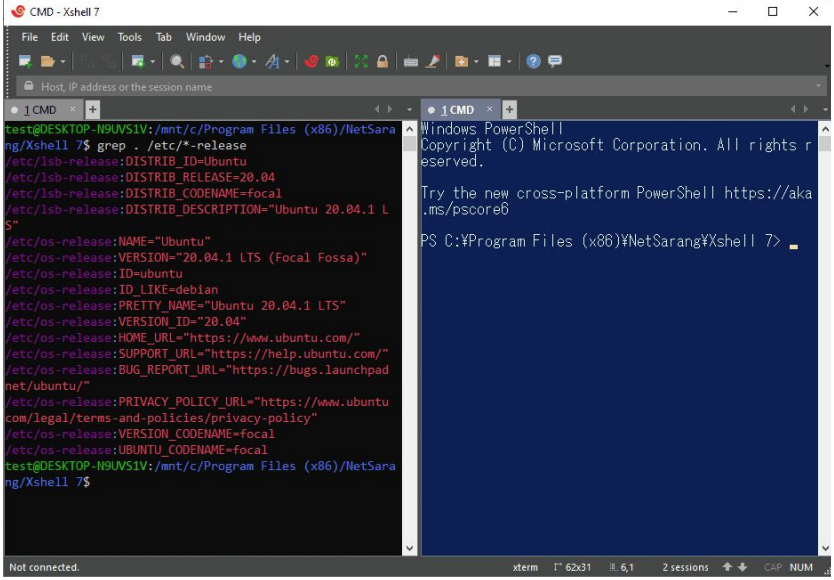Click the Xshell logo in title bar
Screen dimensions: 834x580
click(x=17, y=12)
